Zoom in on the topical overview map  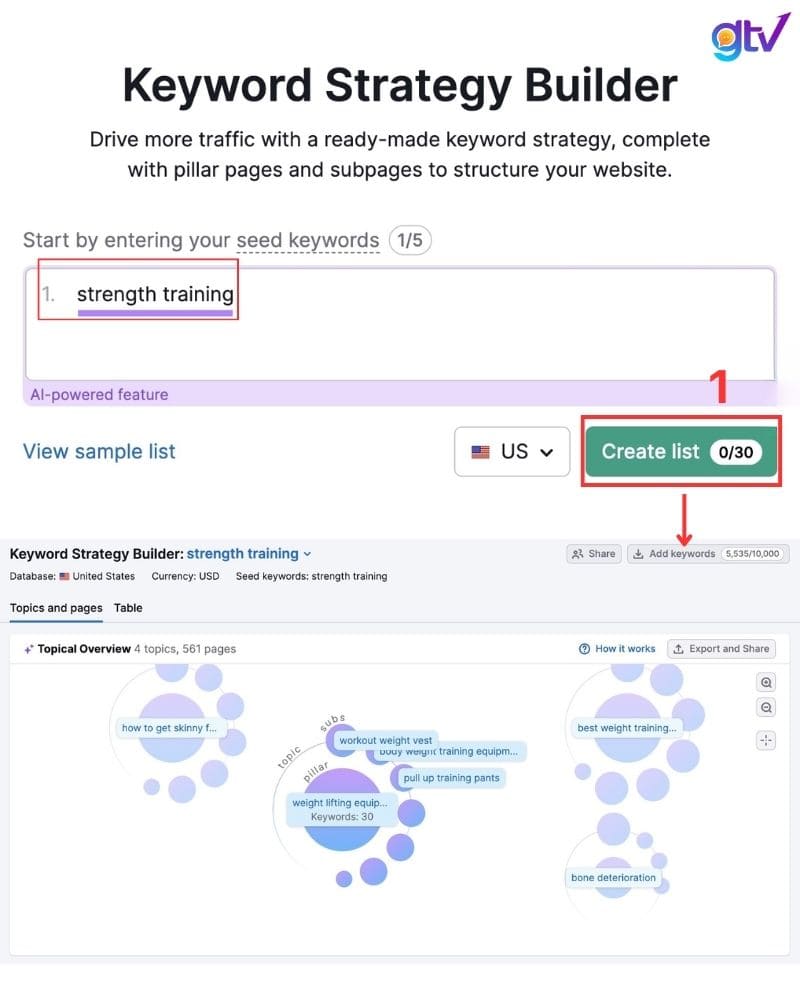coord(765,682)
